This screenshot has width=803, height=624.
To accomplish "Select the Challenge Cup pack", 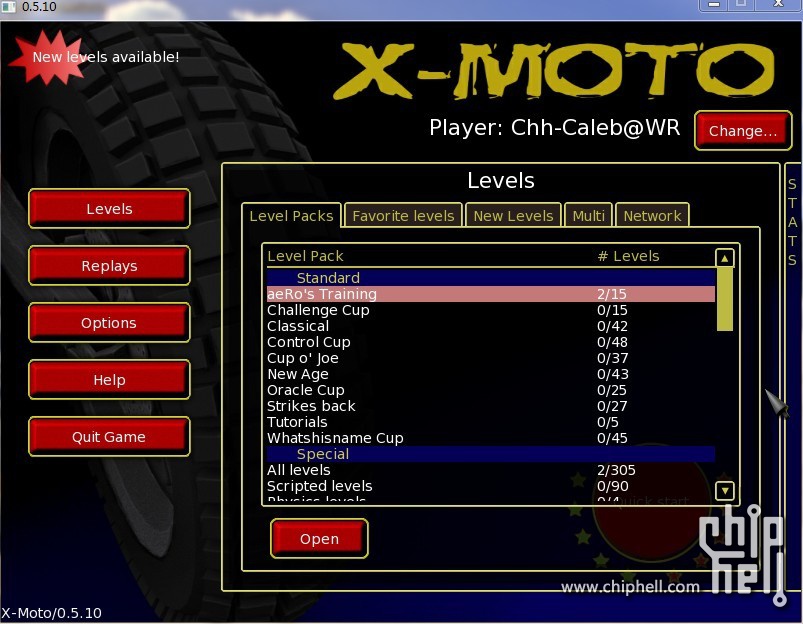I will tap(491, 310).
